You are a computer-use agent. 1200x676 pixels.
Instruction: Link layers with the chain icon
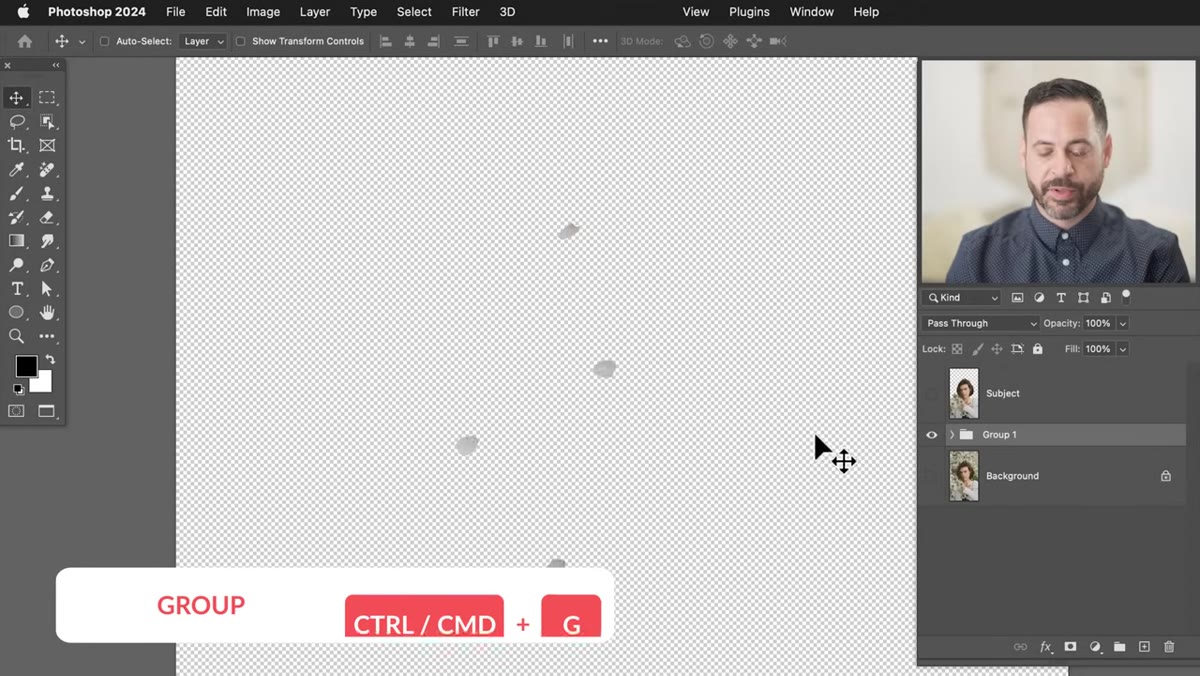[1020, 647]
